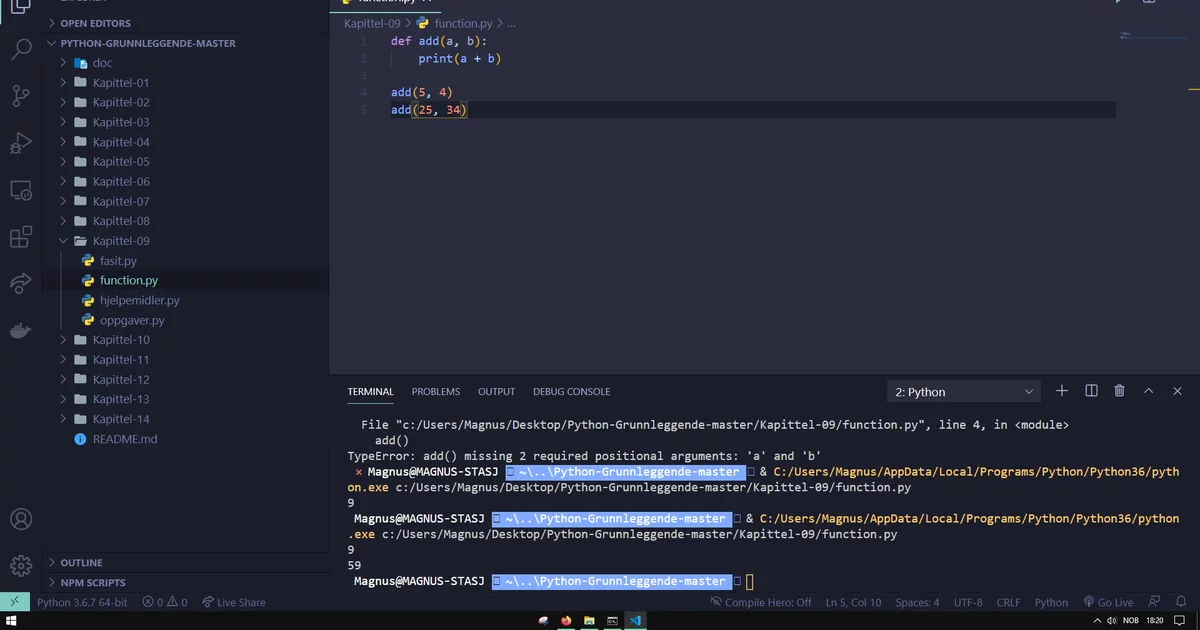Image resolution: width=1200 pixels, height=630 pixels.
Task: Open the Manage gear icon
Action: pyautogui.click(x=20, y=566)
